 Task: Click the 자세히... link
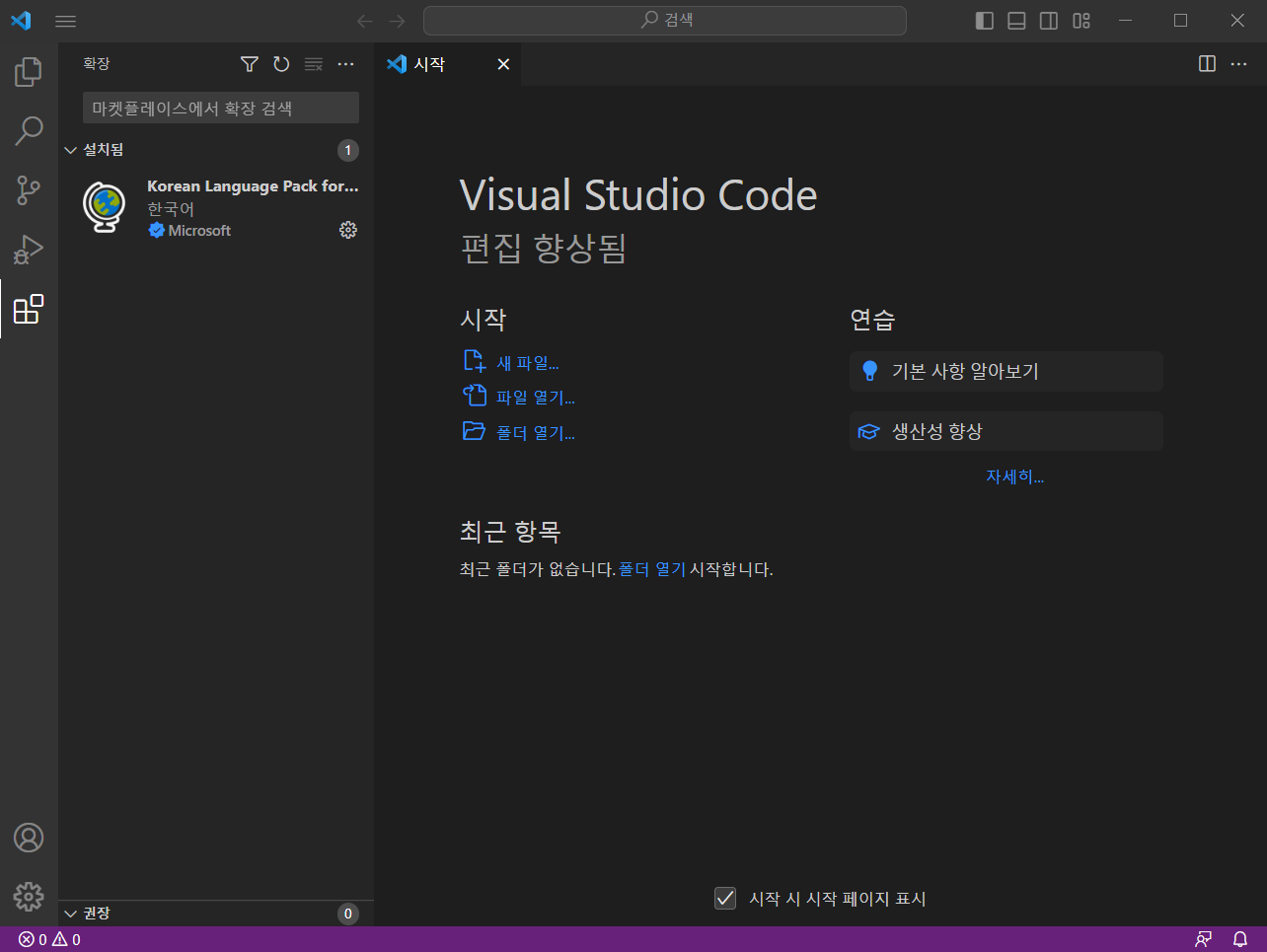1014,476
